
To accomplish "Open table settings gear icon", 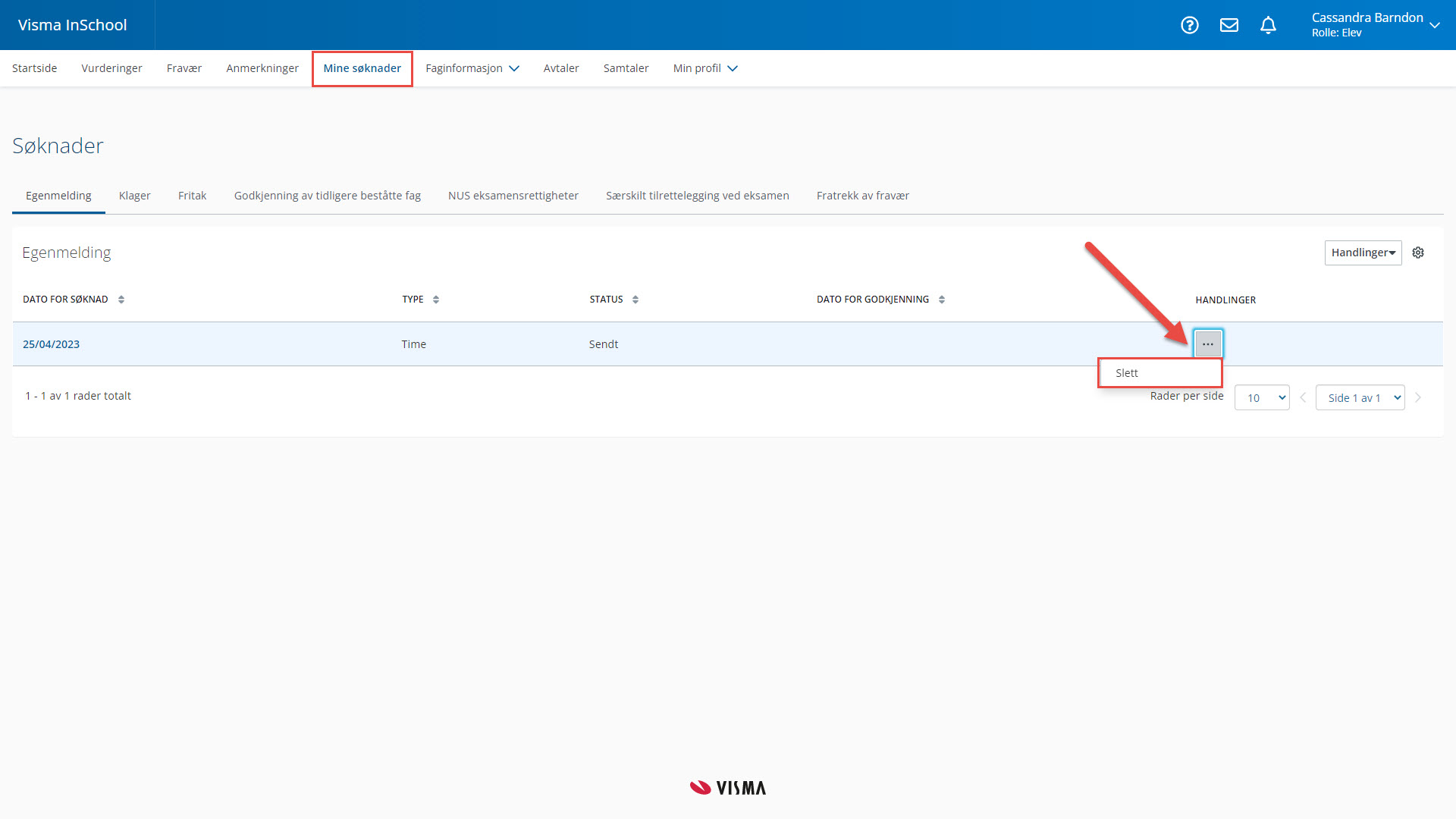I will click(x=1418, y=253).
